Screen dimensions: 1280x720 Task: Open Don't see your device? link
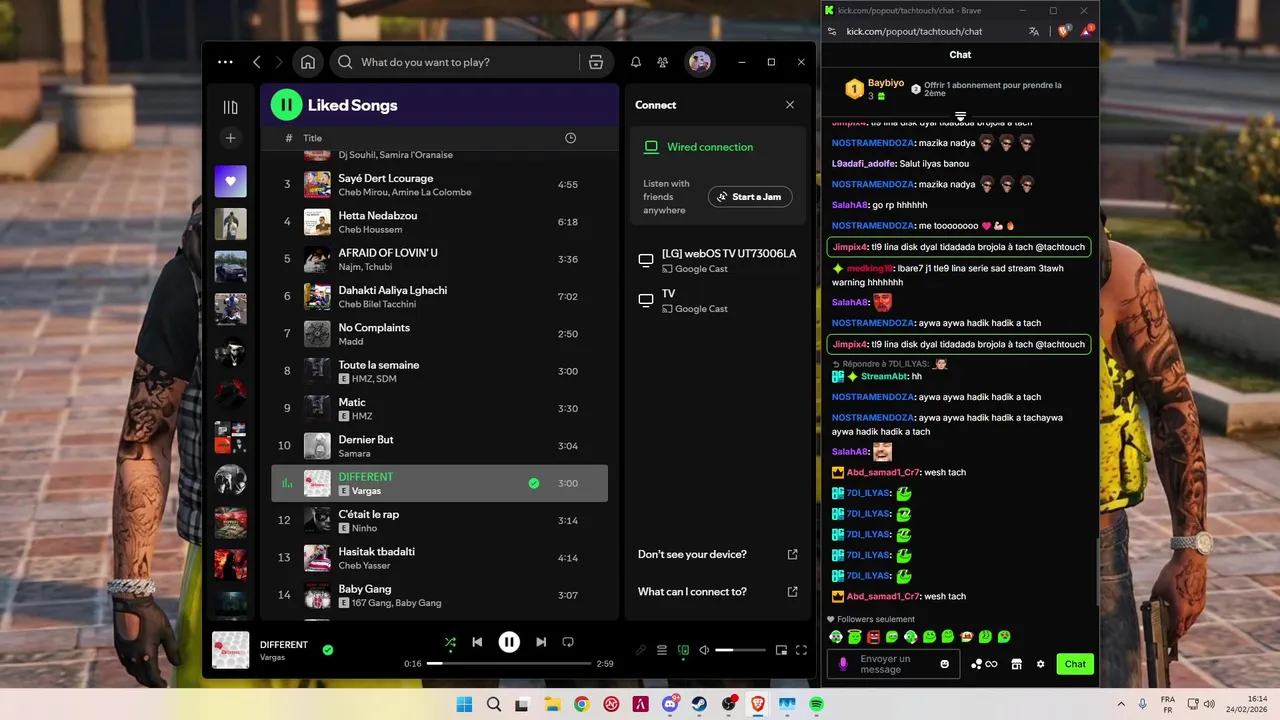coord(718,554)
